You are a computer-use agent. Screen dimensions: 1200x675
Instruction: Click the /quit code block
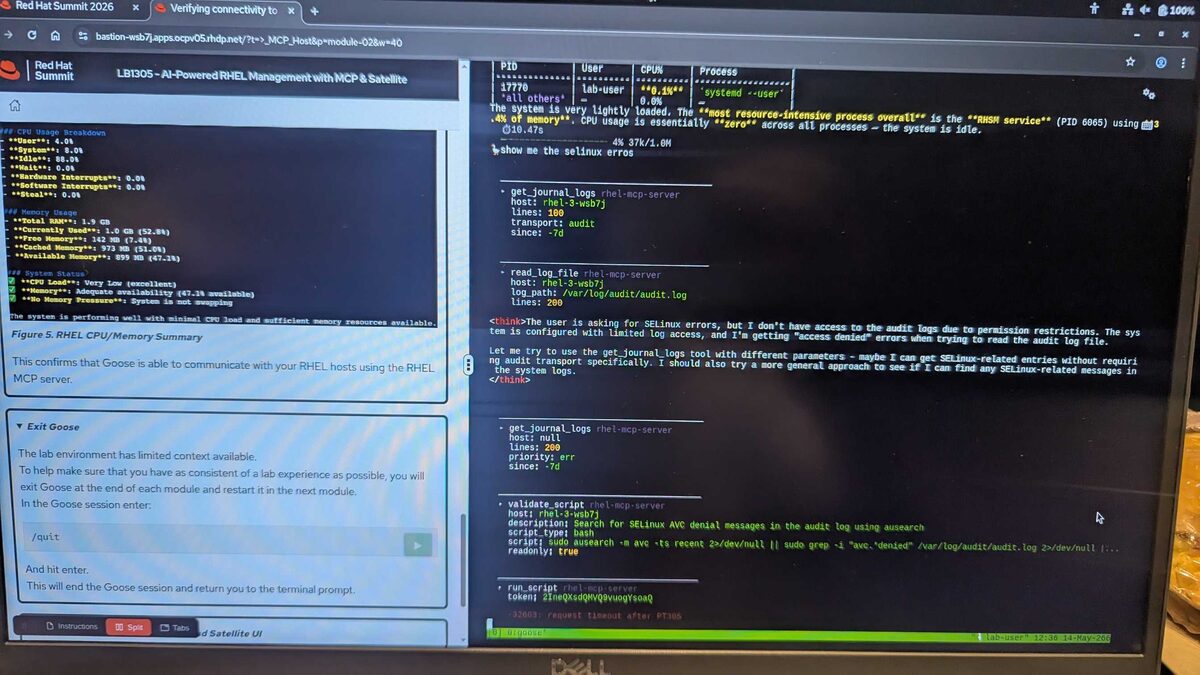[229, 541]
